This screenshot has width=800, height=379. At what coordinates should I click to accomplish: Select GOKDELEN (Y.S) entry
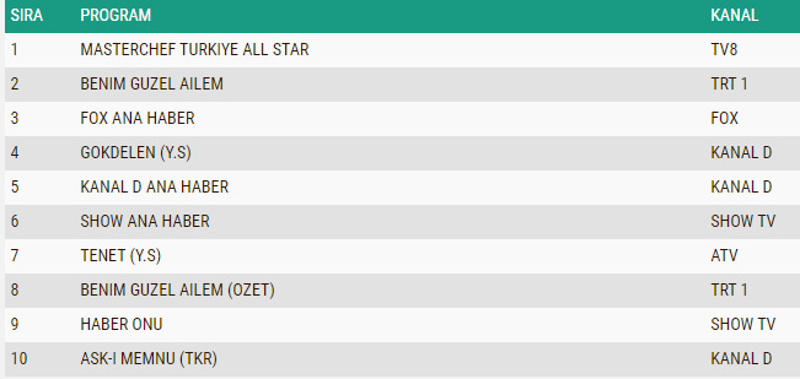pyautogui.click(x=136, y=153)
